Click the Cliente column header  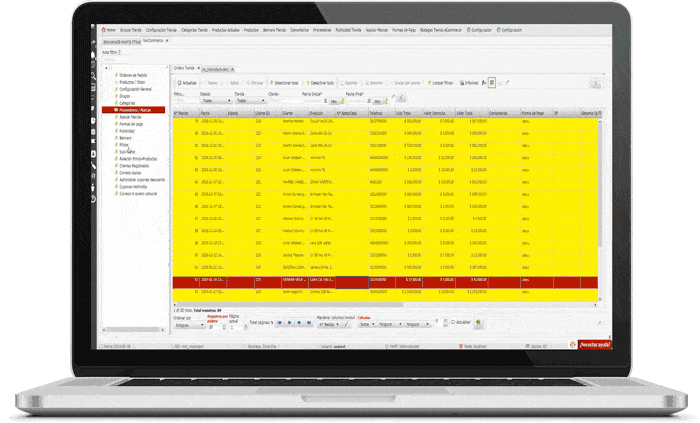click(295, 114)
